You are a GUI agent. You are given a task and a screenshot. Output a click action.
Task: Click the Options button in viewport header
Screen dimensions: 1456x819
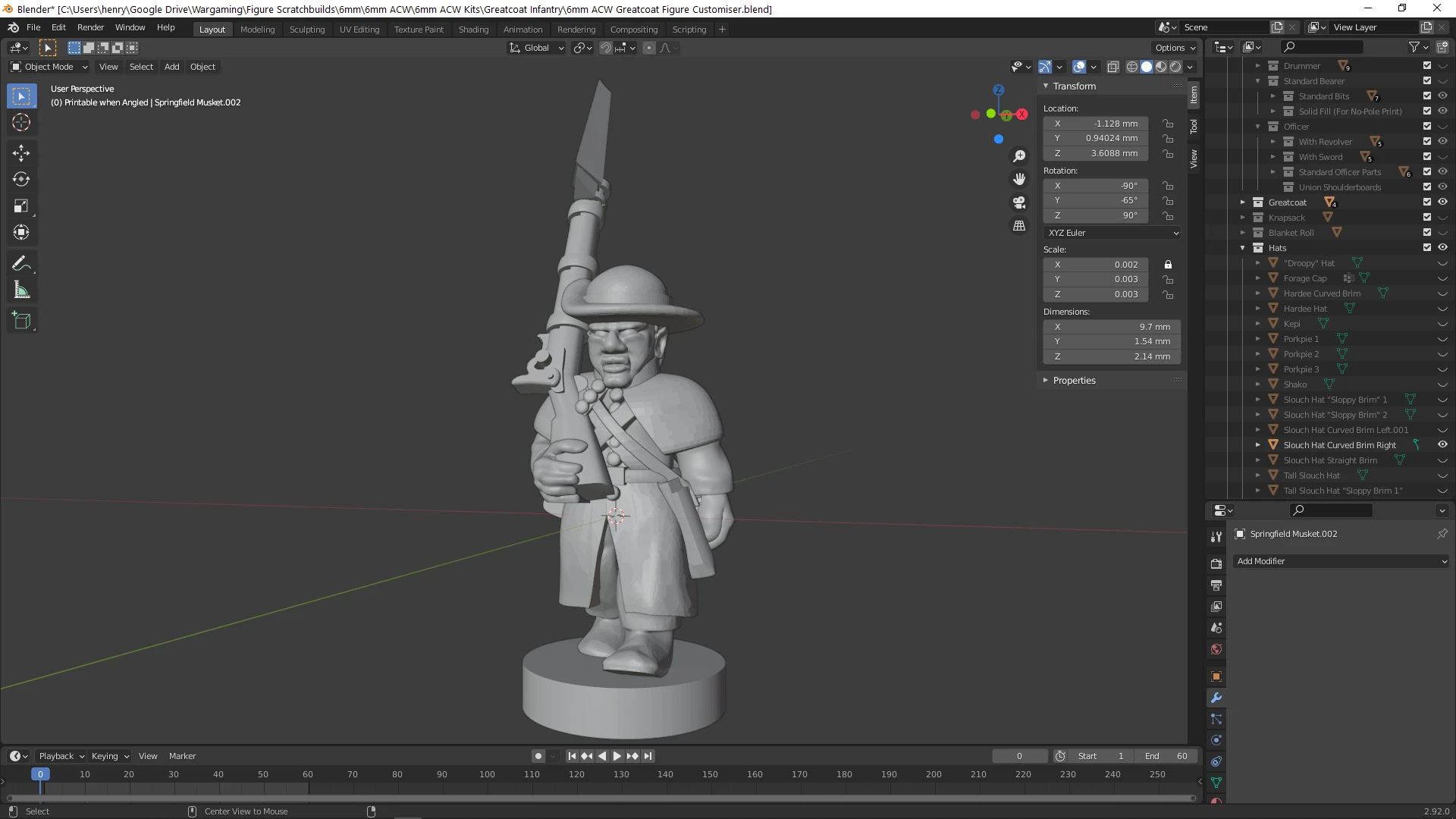(x=1175, y=48)
